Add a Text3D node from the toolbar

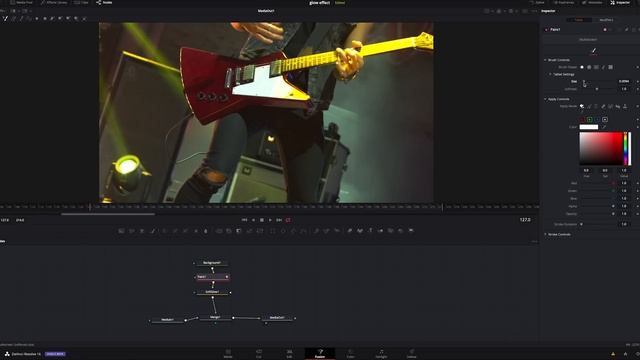[x=370, y=231]
